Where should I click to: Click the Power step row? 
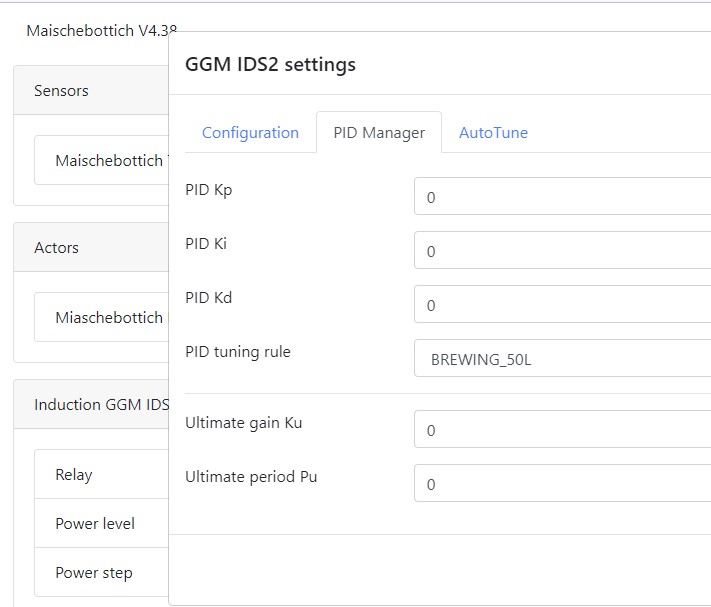click(94, 573)
